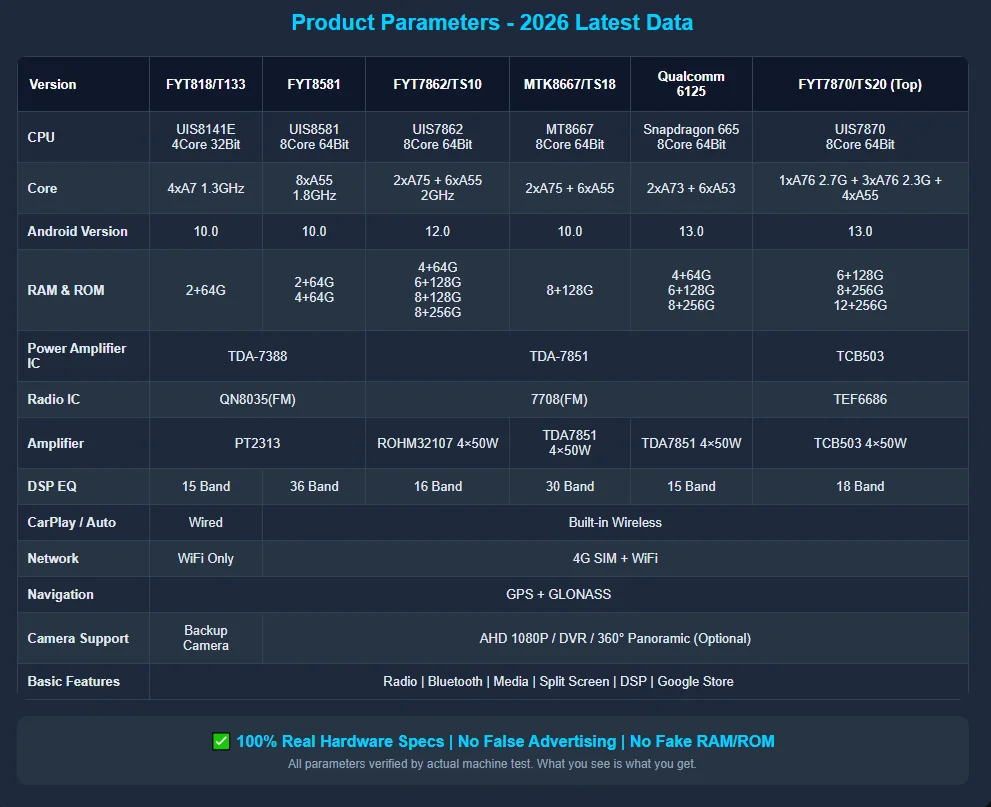Select the FYT8581 column header
The image size is (991, 807).
click(314, 84)
